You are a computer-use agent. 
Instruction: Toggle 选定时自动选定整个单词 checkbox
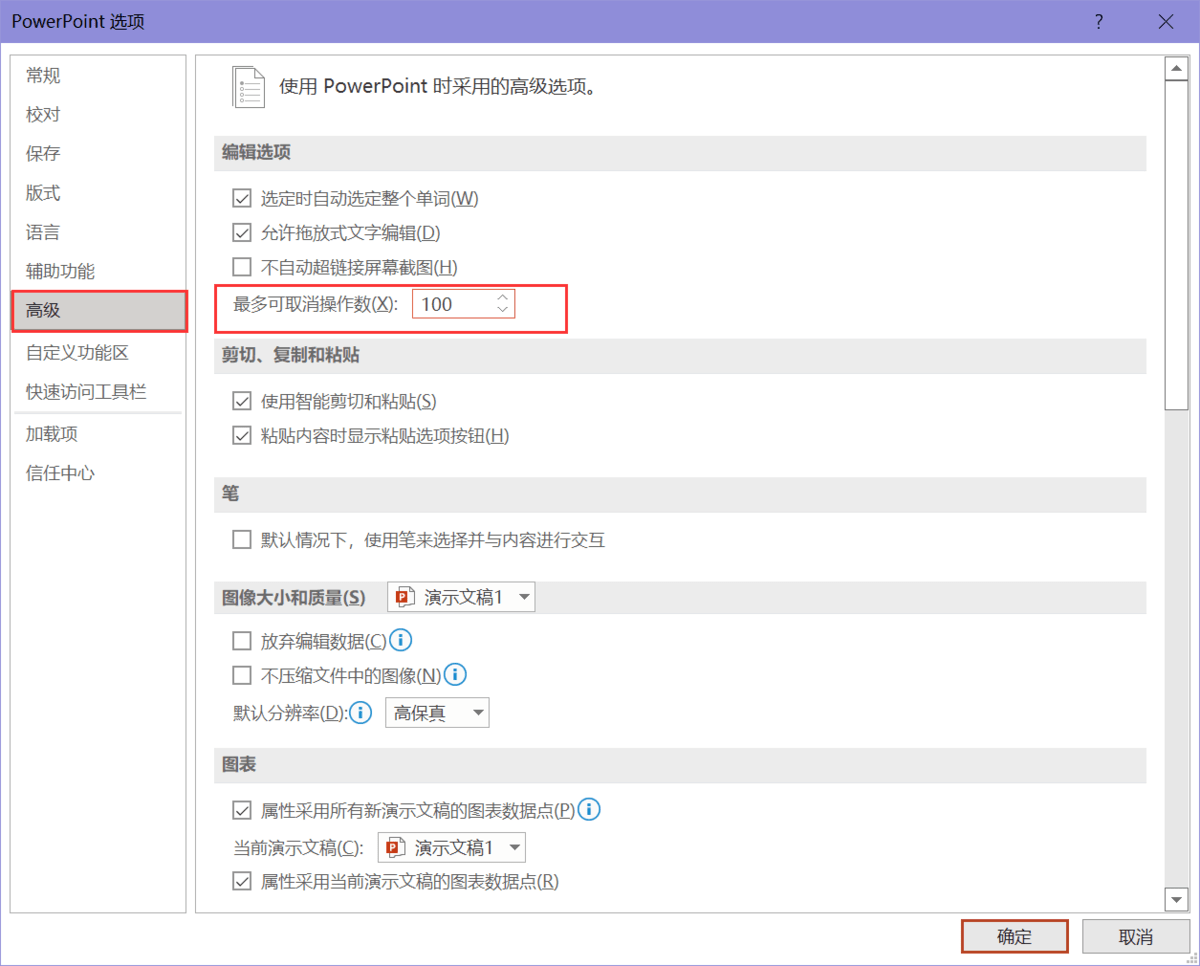[x=241, y=198]
